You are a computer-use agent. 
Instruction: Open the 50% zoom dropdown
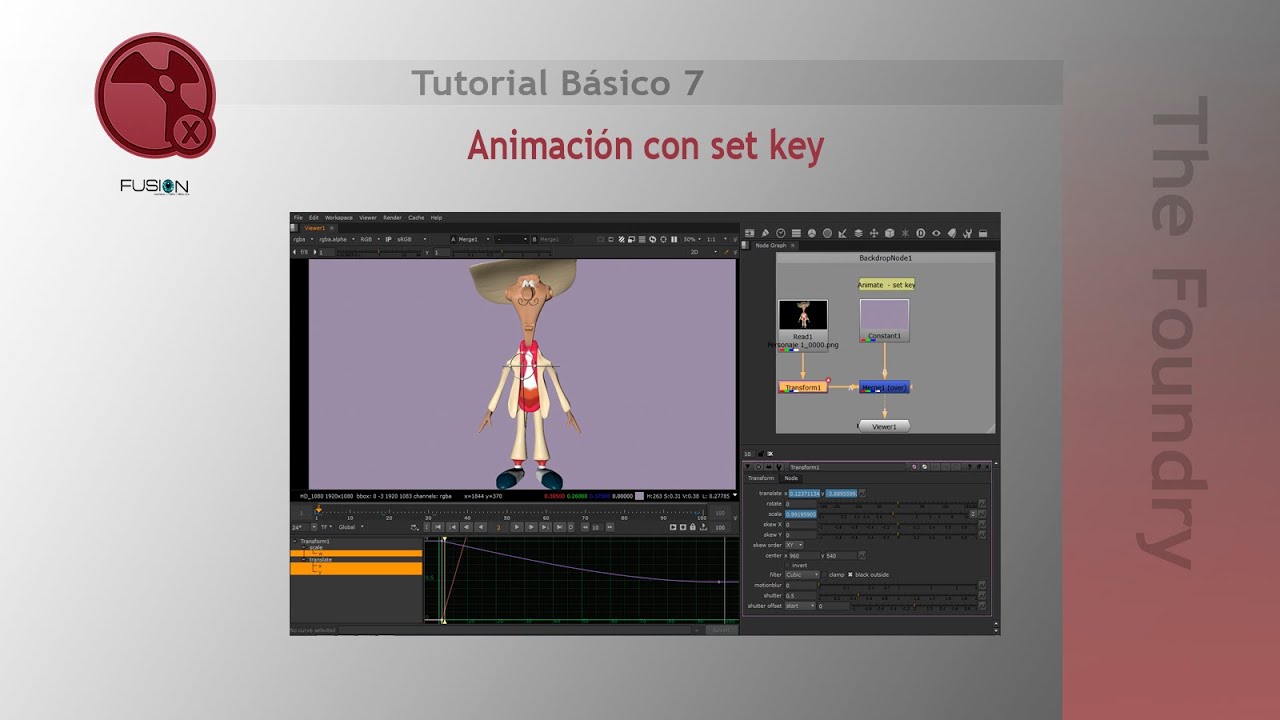690,239
